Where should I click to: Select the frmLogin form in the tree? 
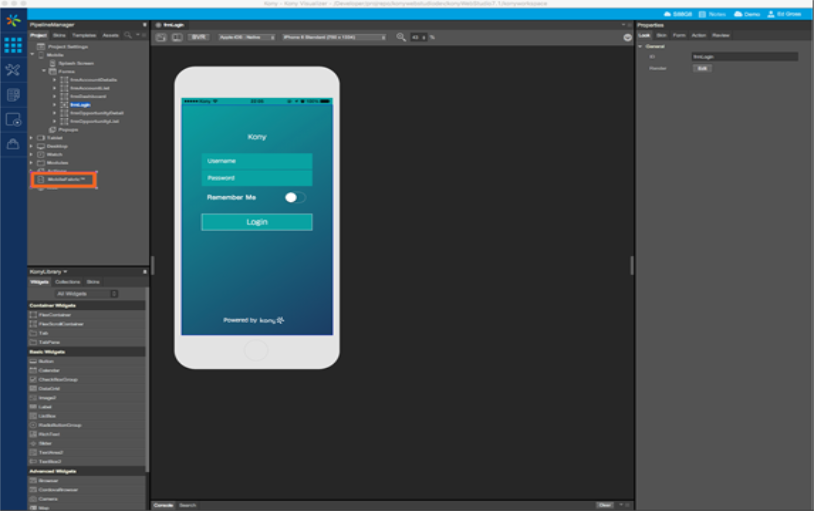pos(80,105)
